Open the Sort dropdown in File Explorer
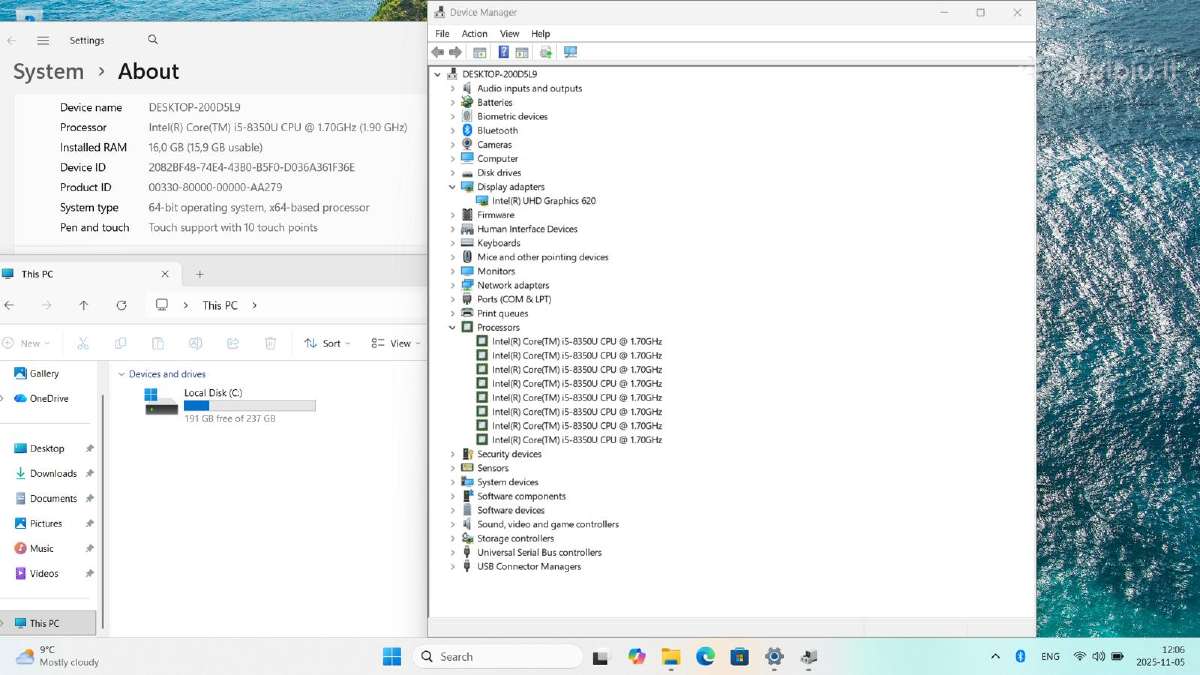 327,343
